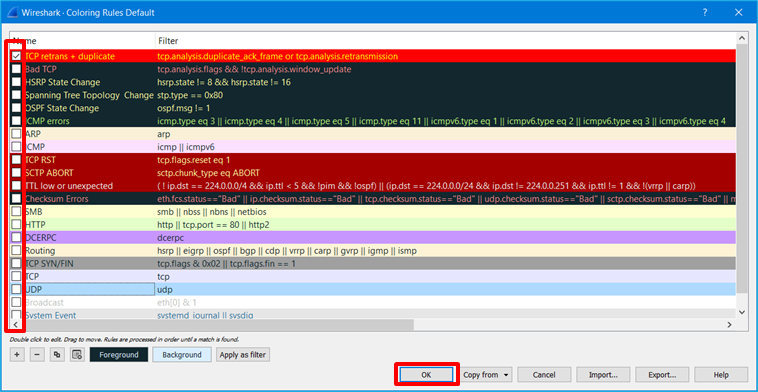Viewport: 758px width, 392px height.
Task: Select the TCP SYN/FIN filter text
Action: [x=226, y=263]
